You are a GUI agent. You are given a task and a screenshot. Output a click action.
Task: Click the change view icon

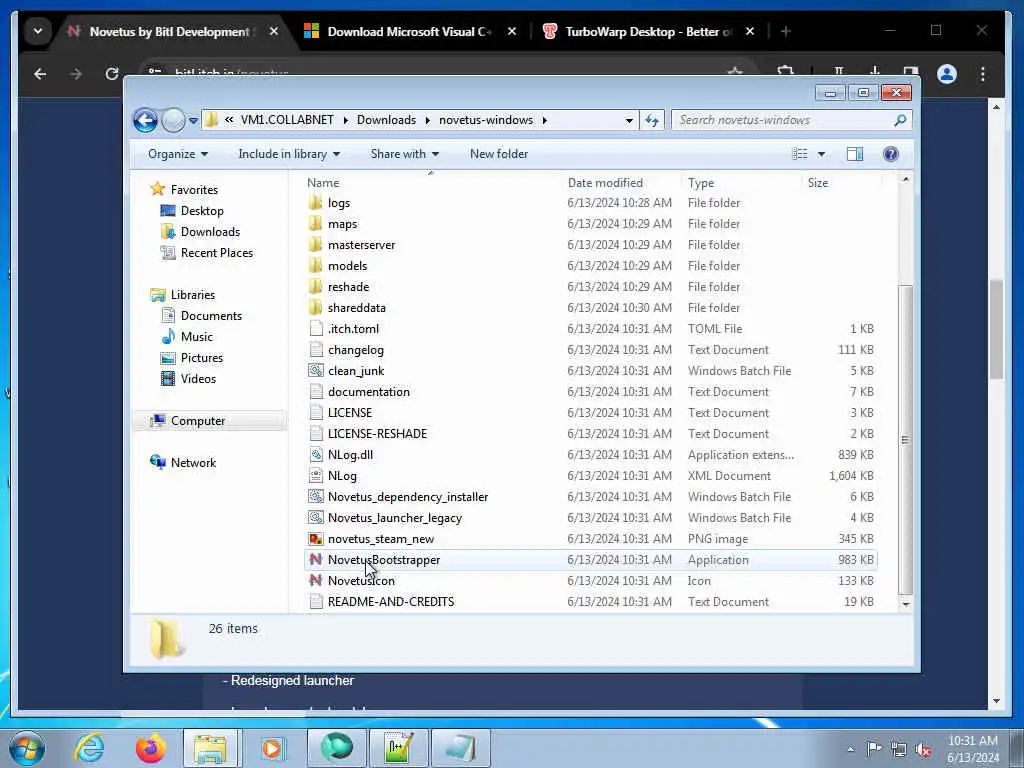click(800, 154)
